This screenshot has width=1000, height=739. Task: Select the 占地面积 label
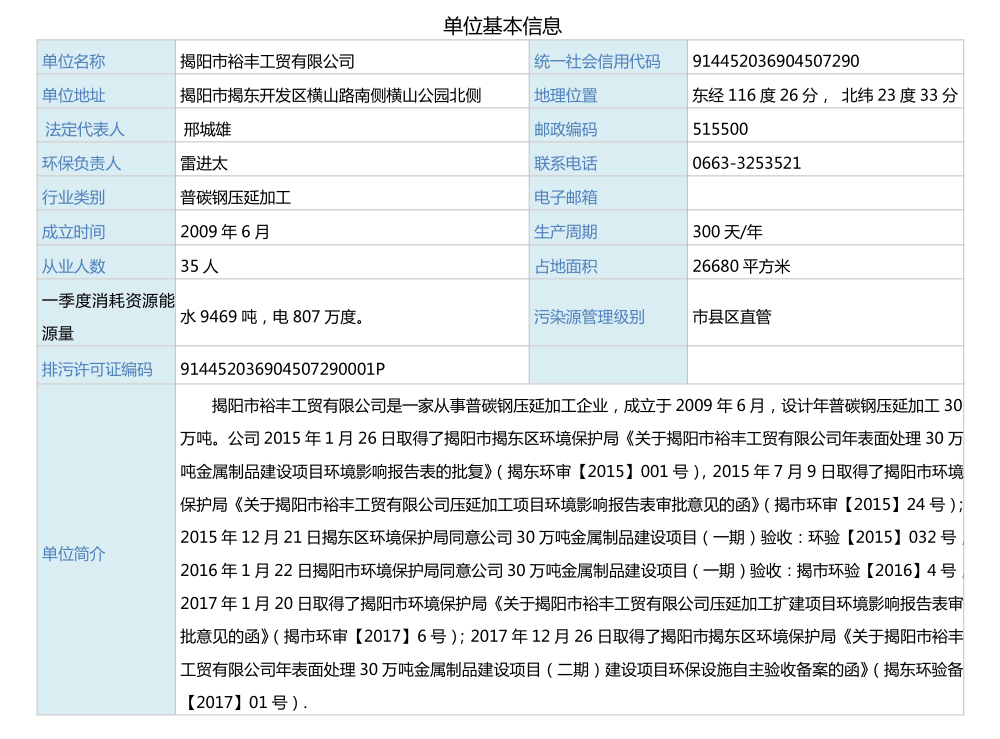[566, 267]
